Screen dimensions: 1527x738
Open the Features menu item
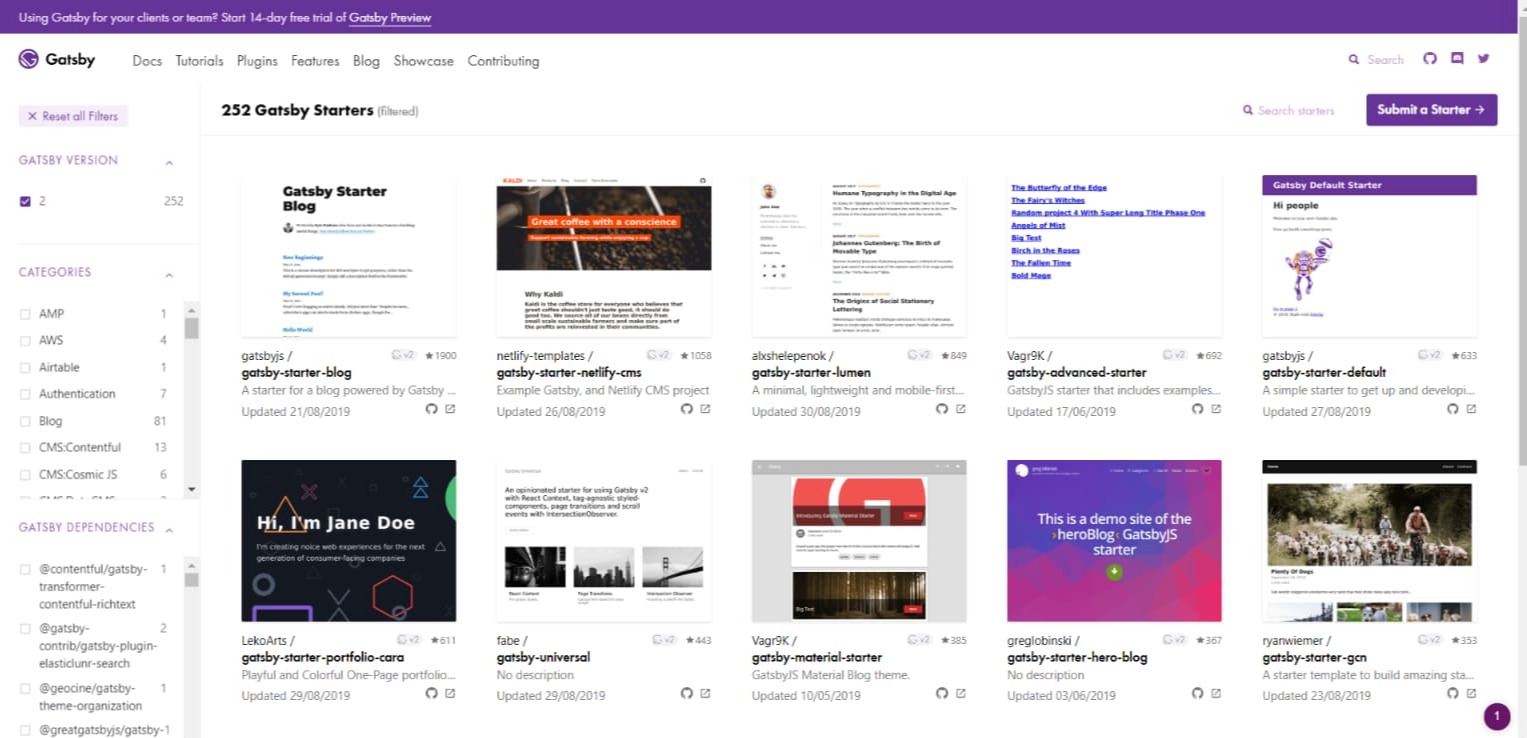click(x=315, y=61)
